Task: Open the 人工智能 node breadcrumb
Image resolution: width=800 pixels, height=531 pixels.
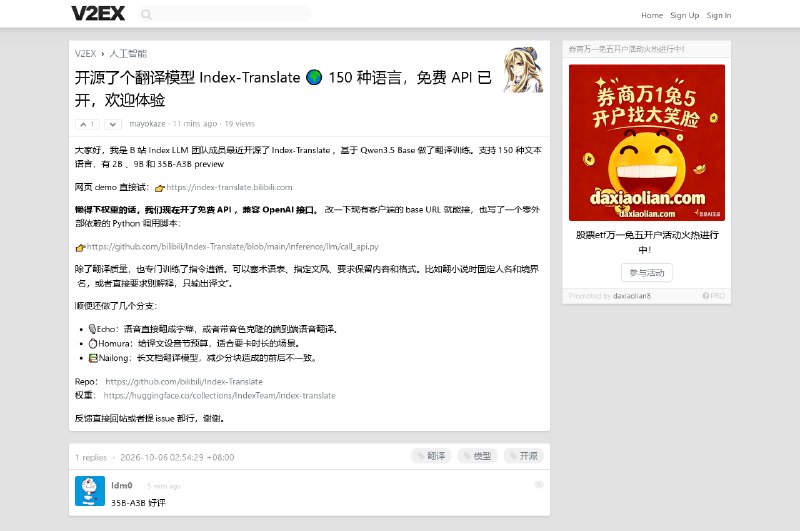Action: pyautogui.click(x=128, y=54)
